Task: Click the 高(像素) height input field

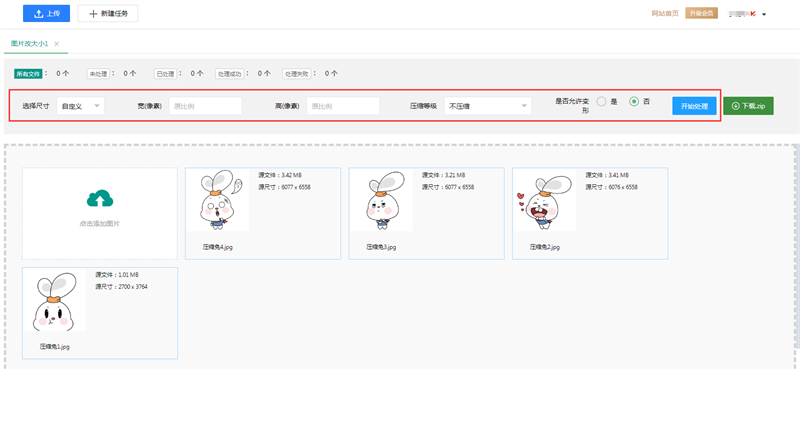Action: (x=343, y=106)
